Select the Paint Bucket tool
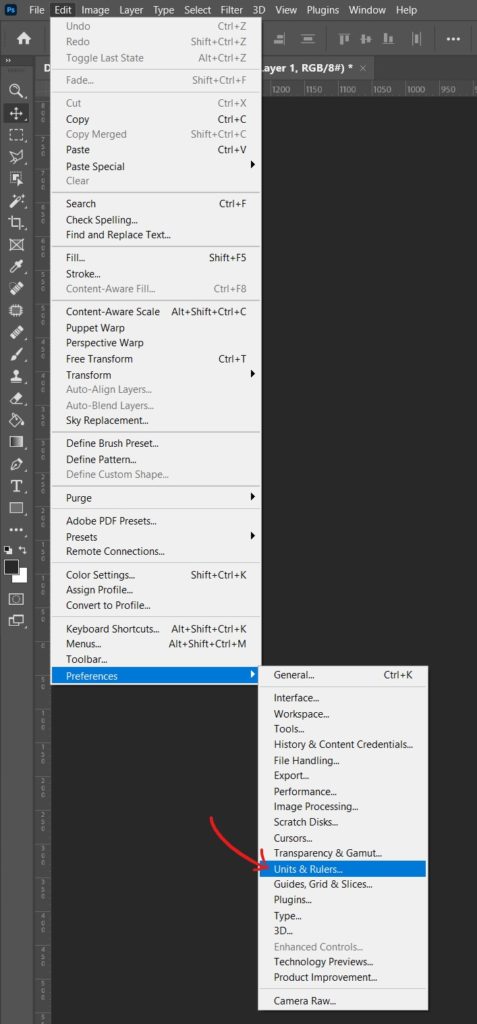477x1024 pixels. tap(16, 420)
